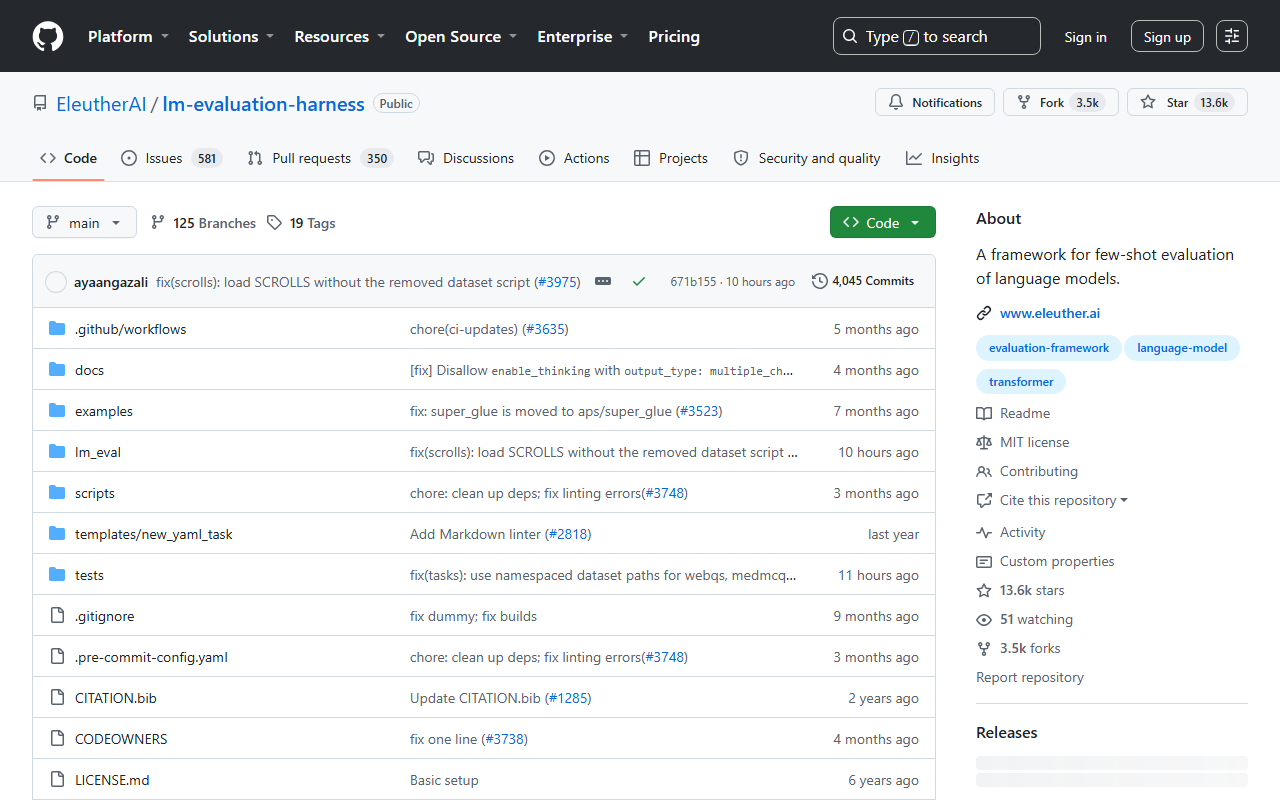The width and height of the screenshot is (1280, 800).
Task: Open the .pre-commit-config.yaml file
Action: (152, 657)
